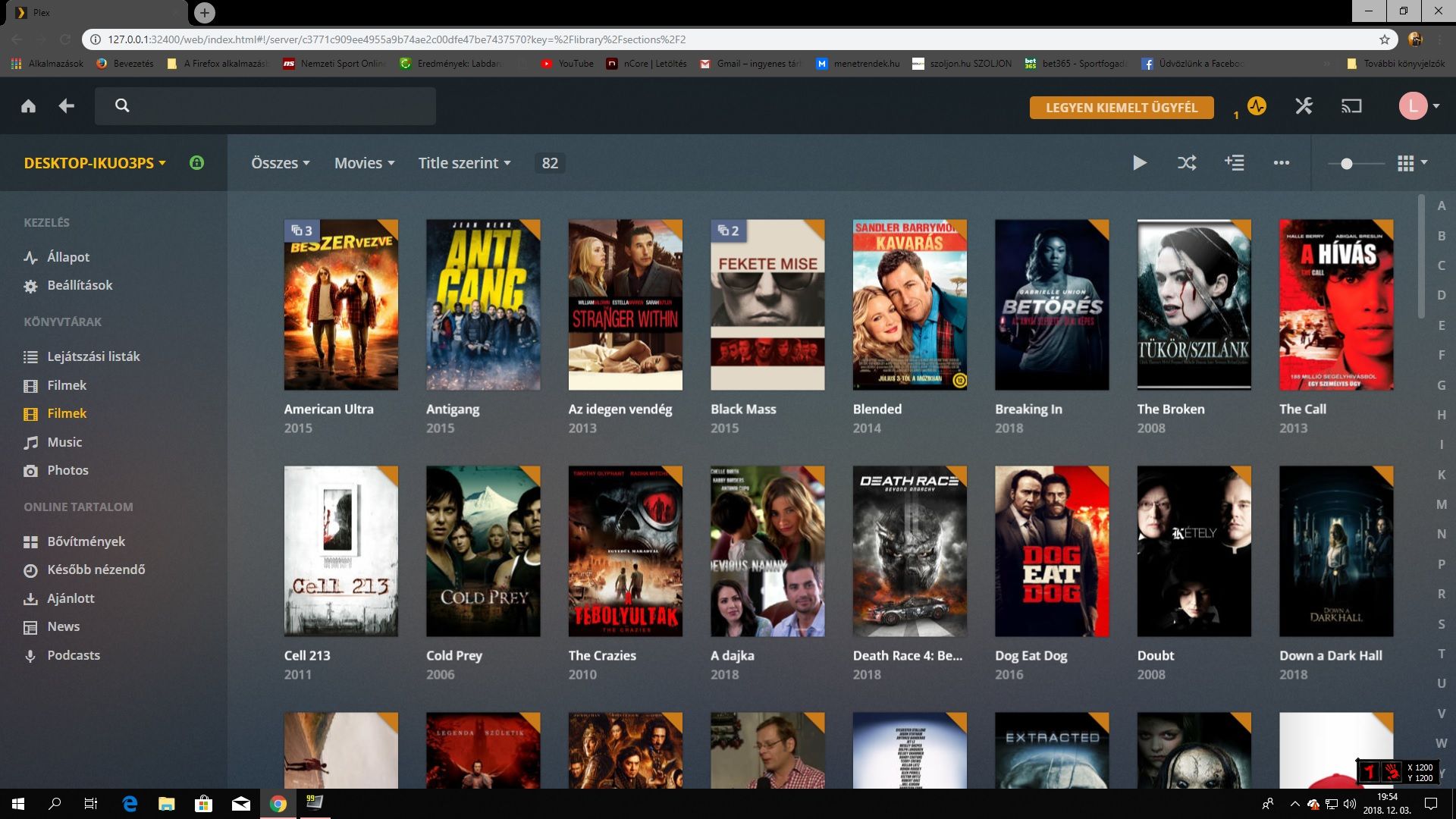Click the library vertical scrollbar
The width and height of the screenshot is (1456, 819).
pyautogui.click(x=1421, y=256)
